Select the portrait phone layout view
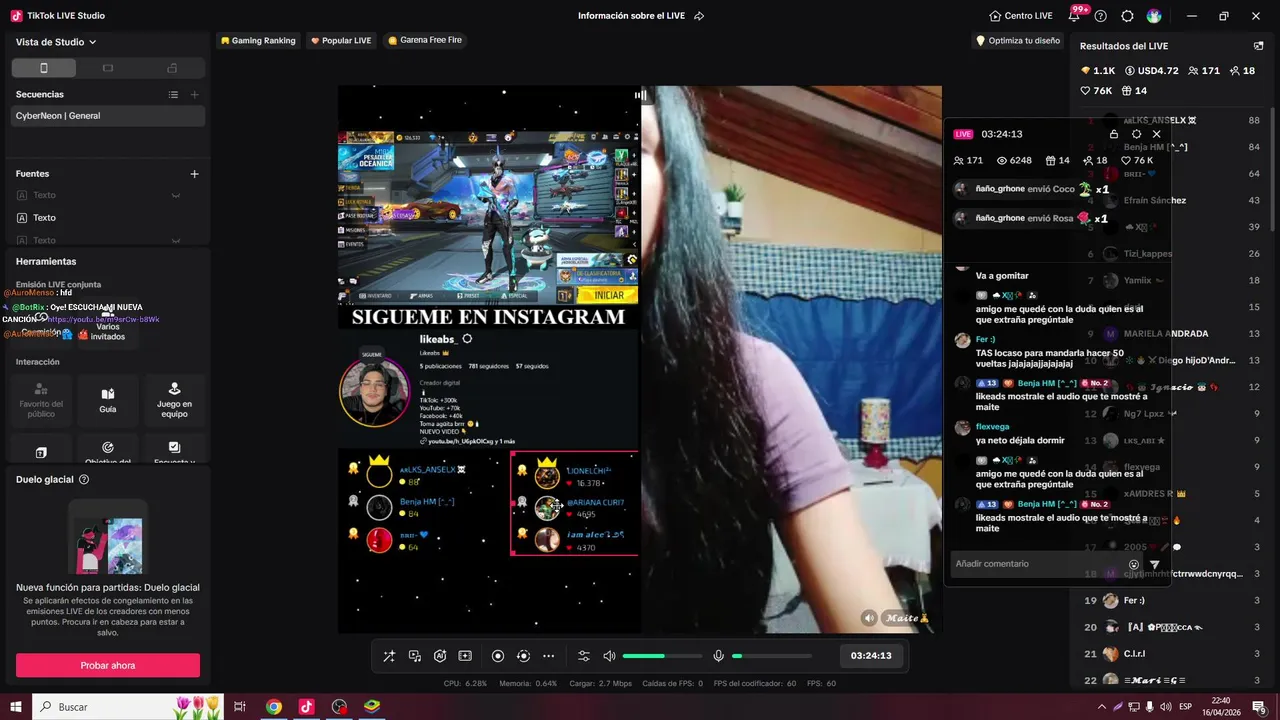This screenshot has height=720, width=1280. point(44,68)
